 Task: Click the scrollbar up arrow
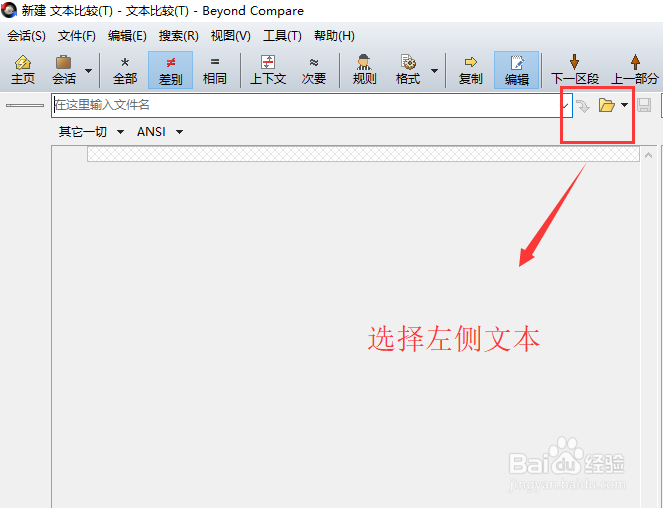point(648,155)
